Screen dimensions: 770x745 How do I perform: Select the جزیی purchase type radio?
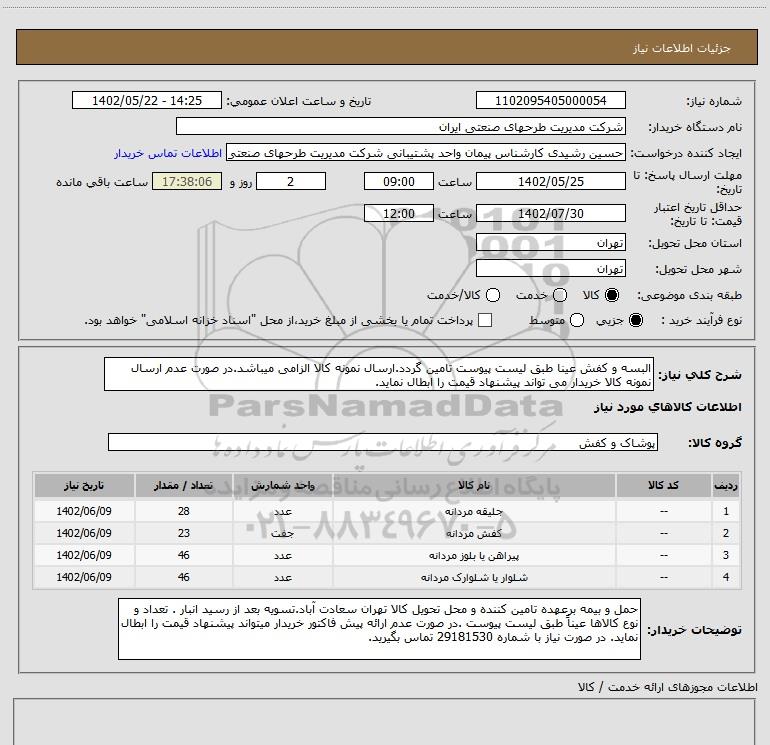635,320
